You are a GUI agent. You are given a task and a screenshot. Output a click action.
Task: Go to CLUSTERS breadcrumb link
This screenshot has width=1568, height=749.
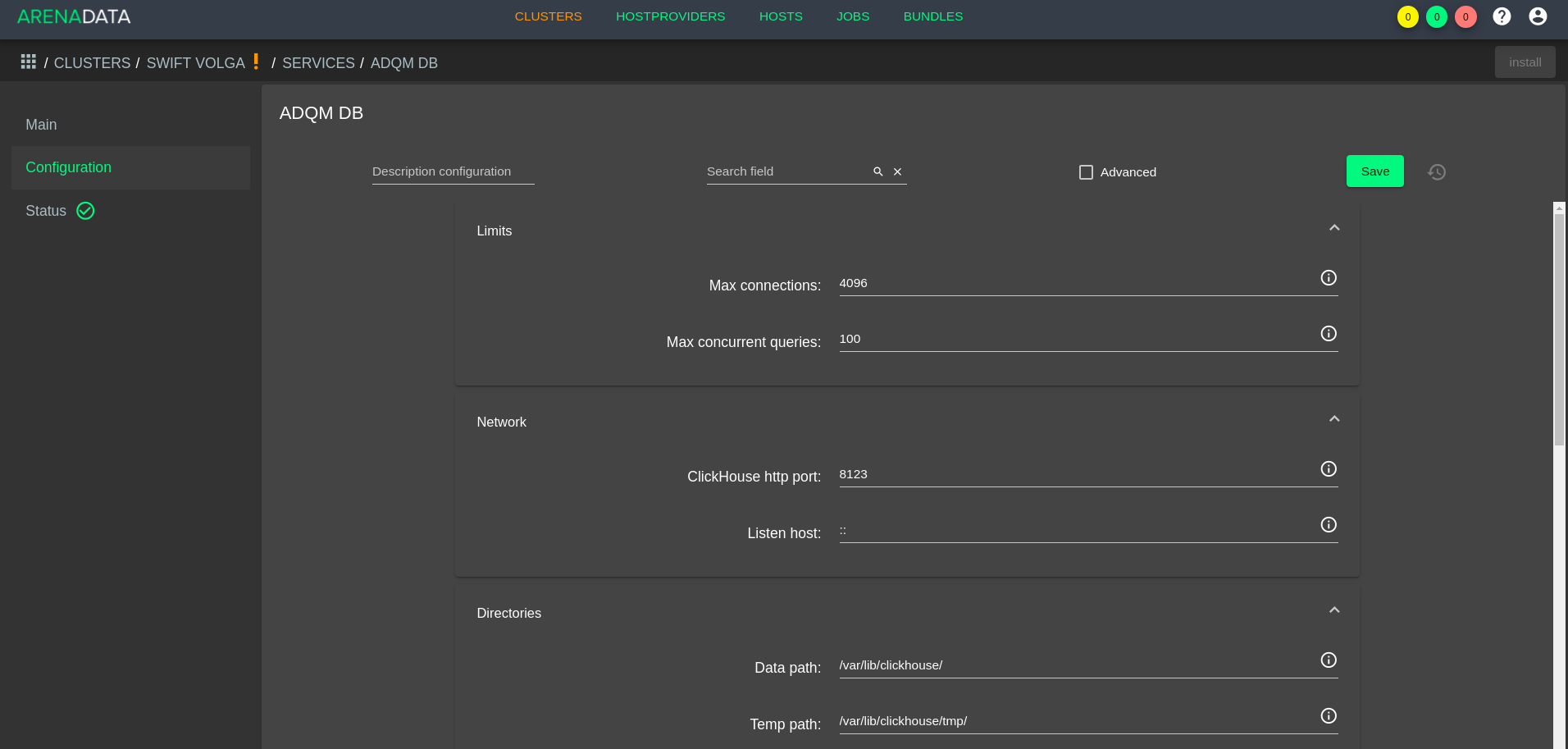(x=93, y=63)
